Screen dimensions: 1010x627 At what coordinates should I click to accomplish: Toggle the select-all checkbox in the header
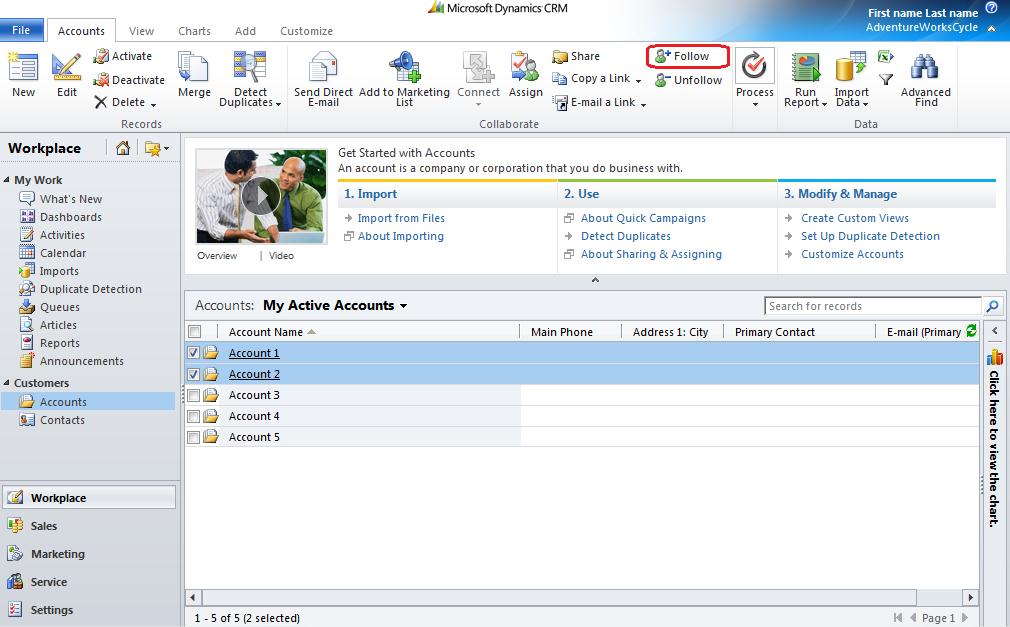pyautogui.click(x=195, y=332)
